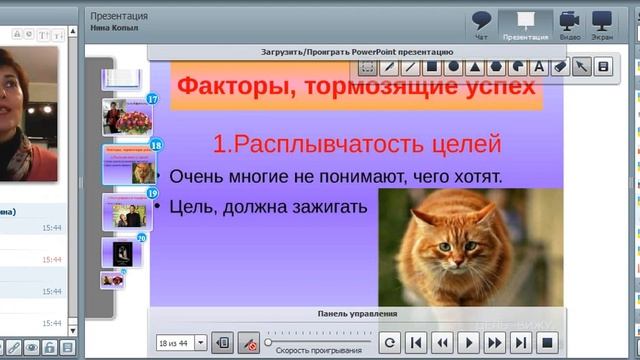Stop the presentation playback
This screenshot has height=360, width=640.
[547, 343]
